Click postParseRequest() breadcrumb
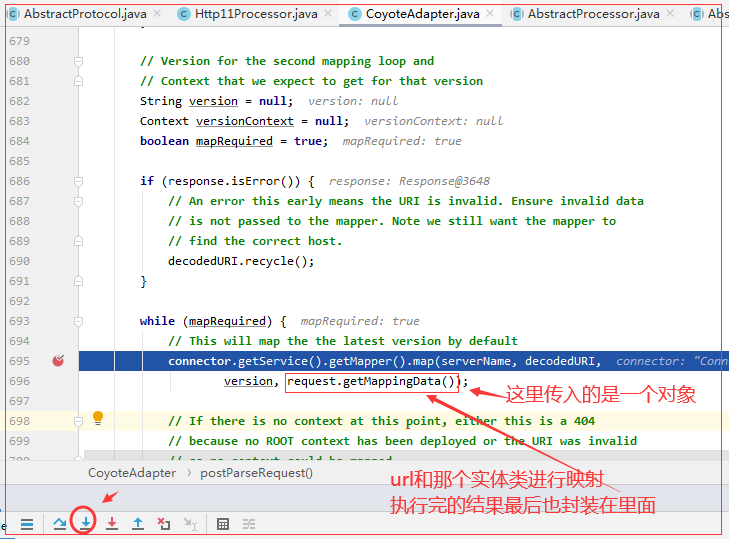The width and height of the screenshot is (729, 539). tap(257, 473)
